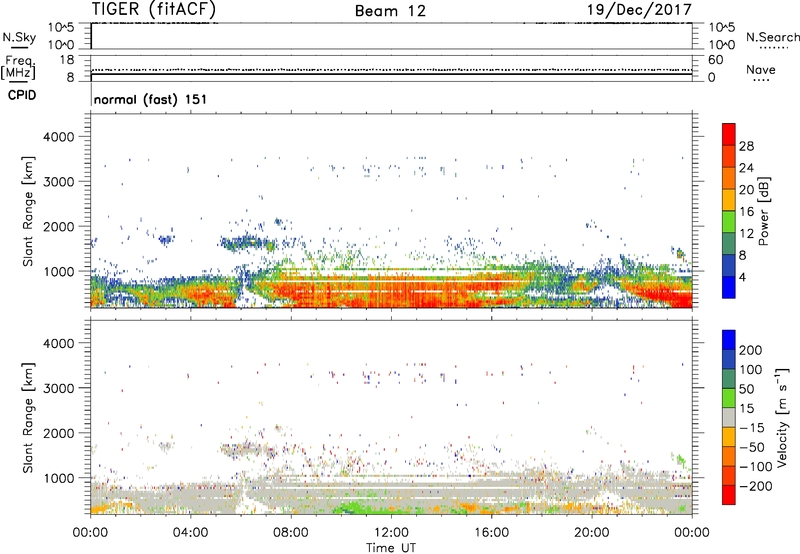Select "Slant Range [km]" label of velocity panel
The width and height of the screenshot is (800, 554).
28,418
